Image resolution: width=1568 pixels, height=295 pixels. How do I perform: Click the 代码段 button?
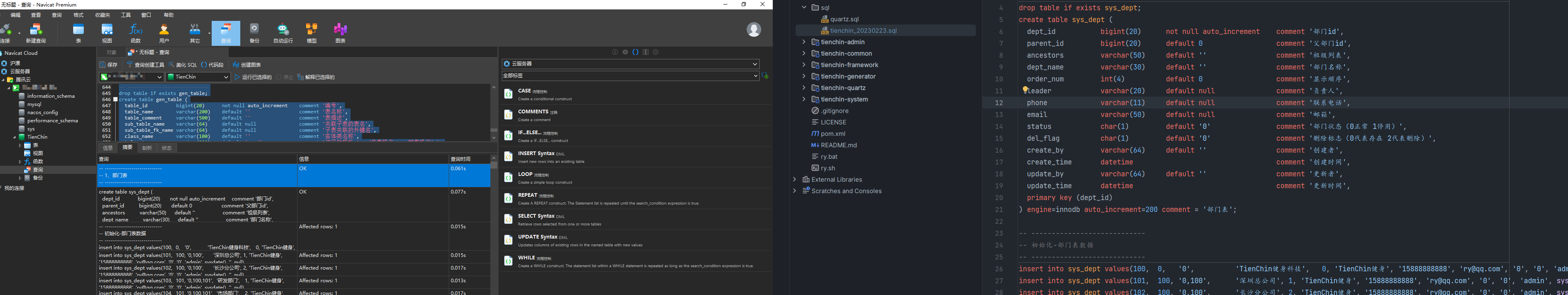(212, 65)
